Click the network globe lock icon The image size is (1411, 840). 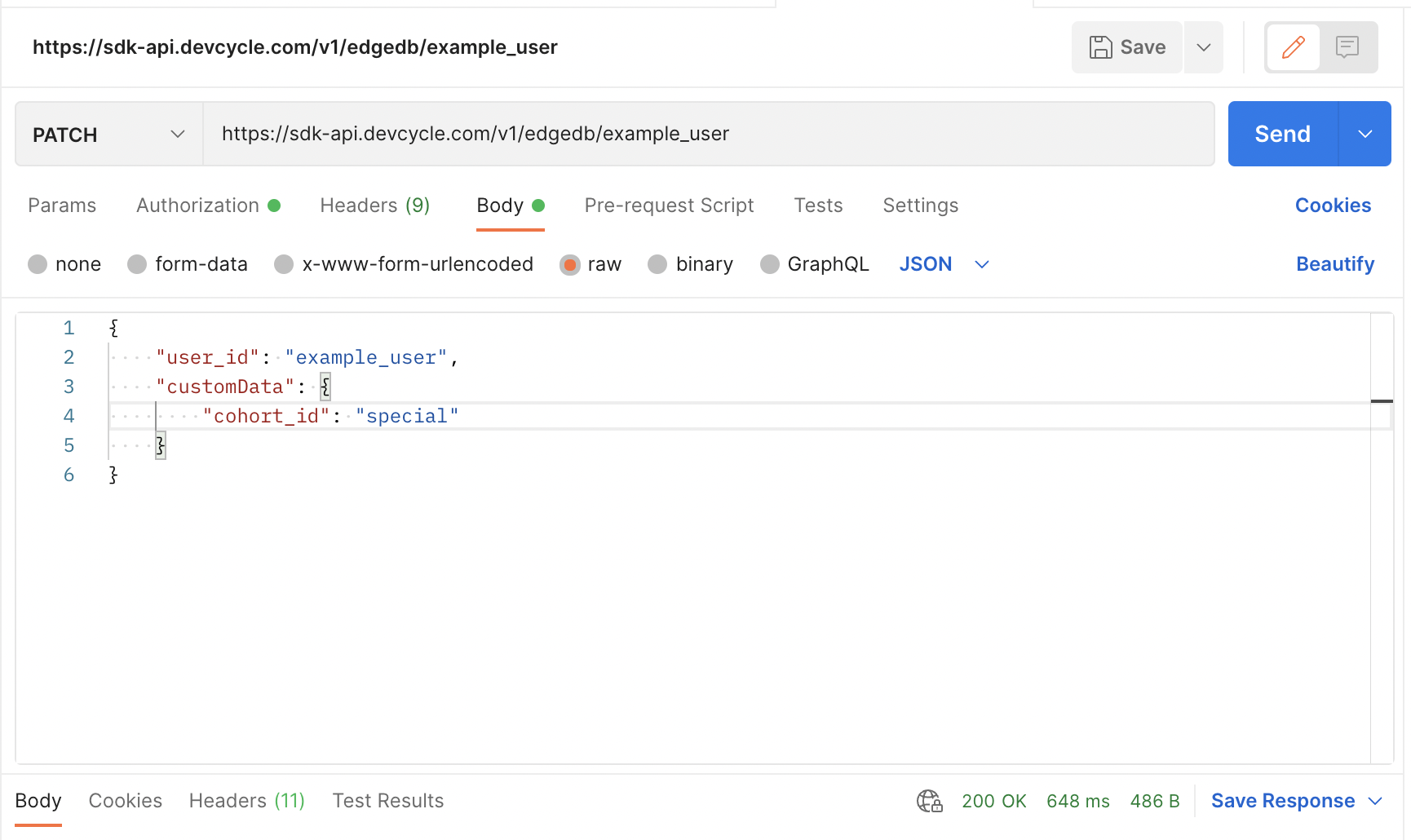[929, 801]
